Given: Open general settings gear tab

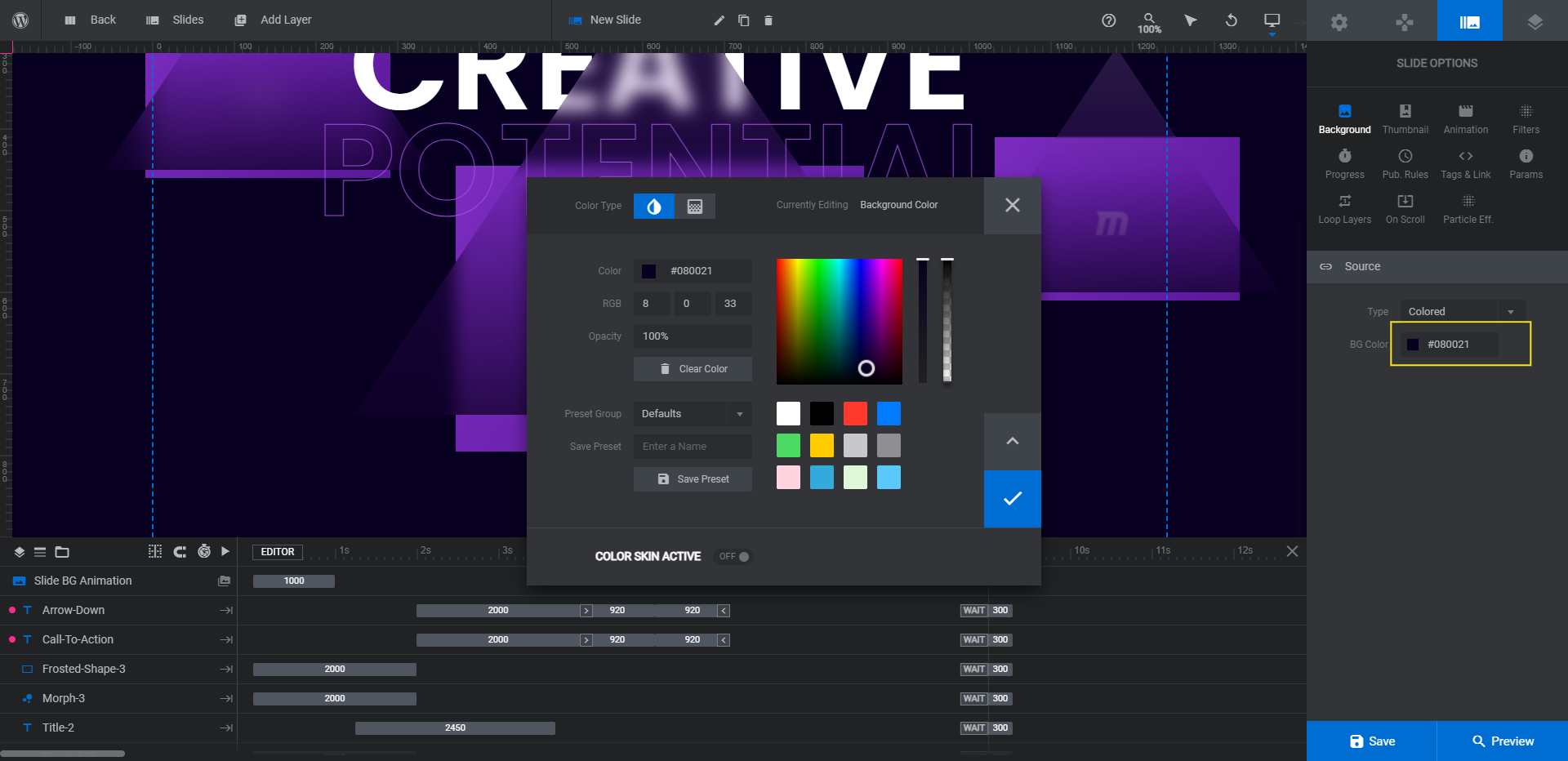Looking at the screenshot, I should coord(1339,22).
